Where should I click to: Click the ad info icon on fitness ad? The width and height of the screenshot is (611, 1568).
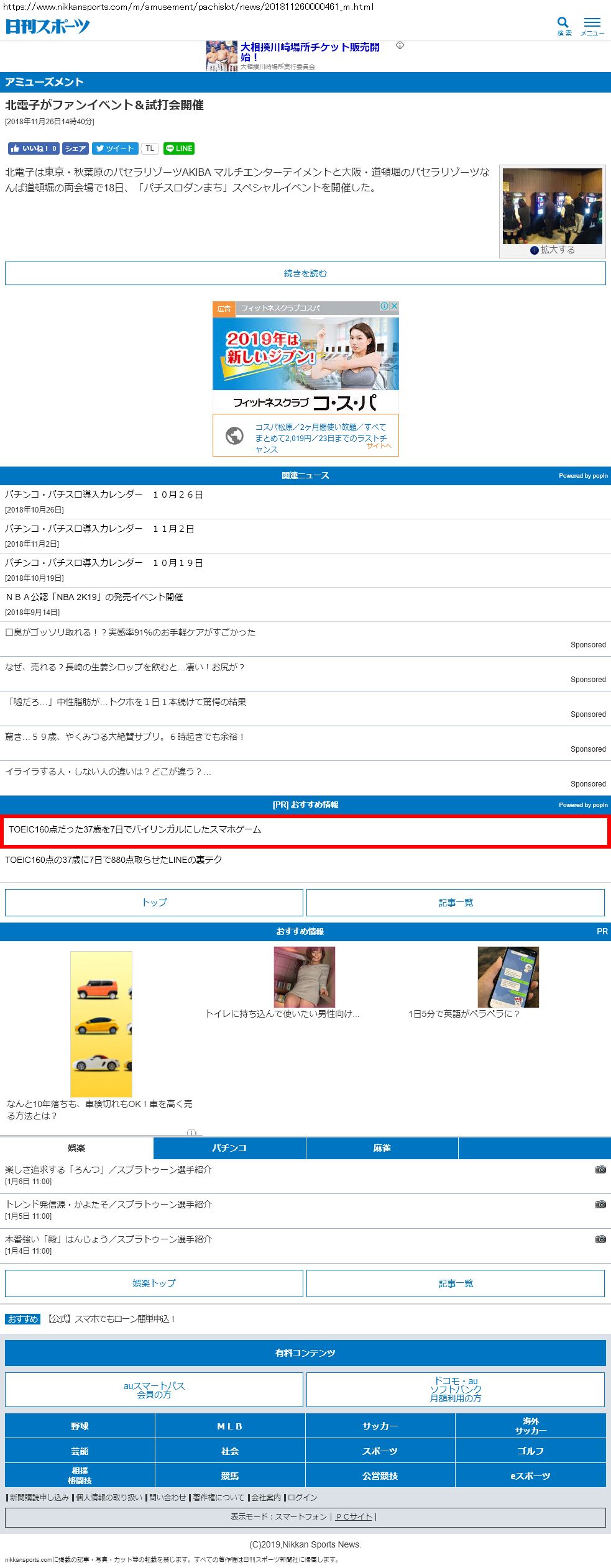pos(384,306)
